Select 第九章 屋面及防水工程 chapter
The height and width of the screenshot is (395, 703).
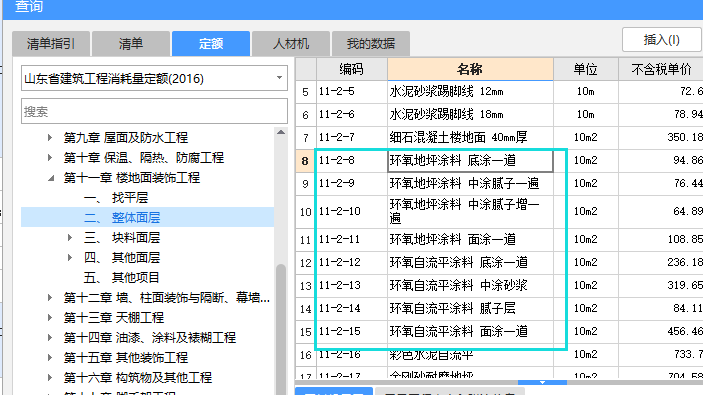pyautogui.click(x=126, y=138)
